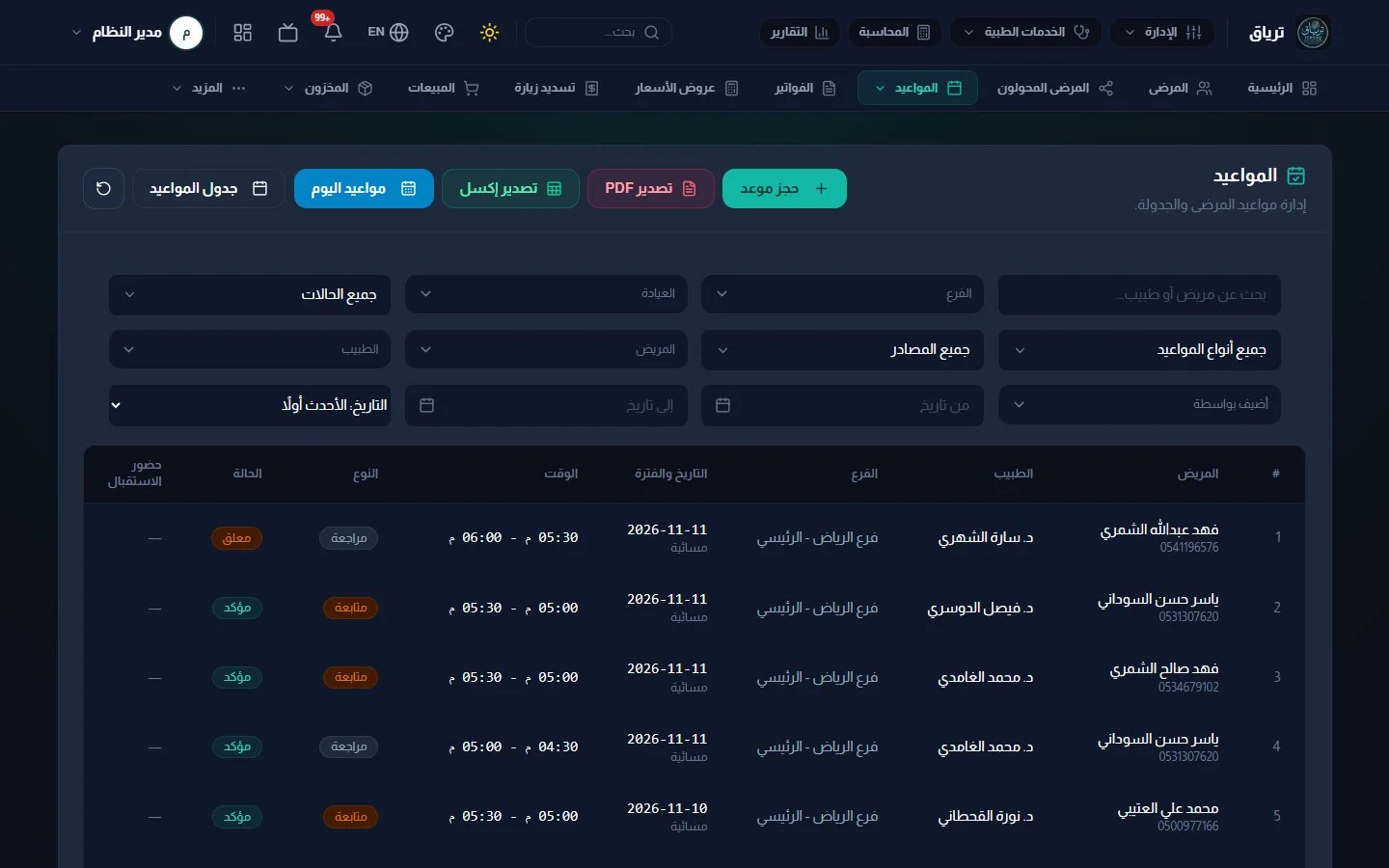Click the refresh icon button
The width and height of the screenshot is (1389, 868).
pos(103,188)
